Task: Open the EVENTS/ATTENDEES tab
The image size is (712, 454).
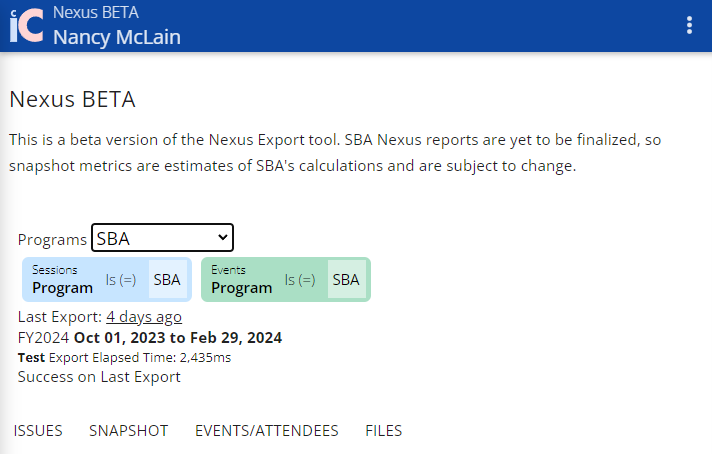Action: (266, 431)
